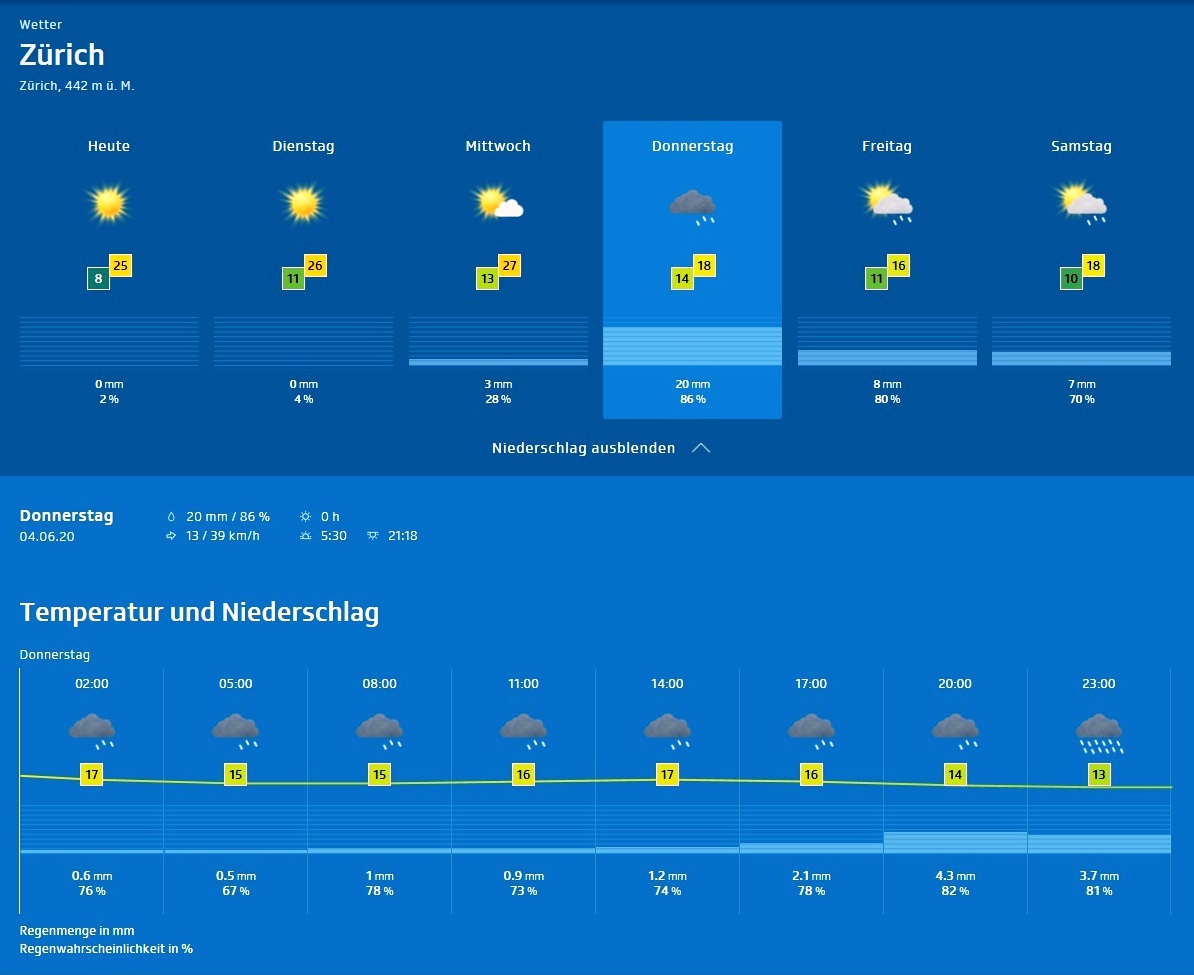Screen dimensions: 1194x975
Task: Select the Heute day tab
Action: coord(109,146)
